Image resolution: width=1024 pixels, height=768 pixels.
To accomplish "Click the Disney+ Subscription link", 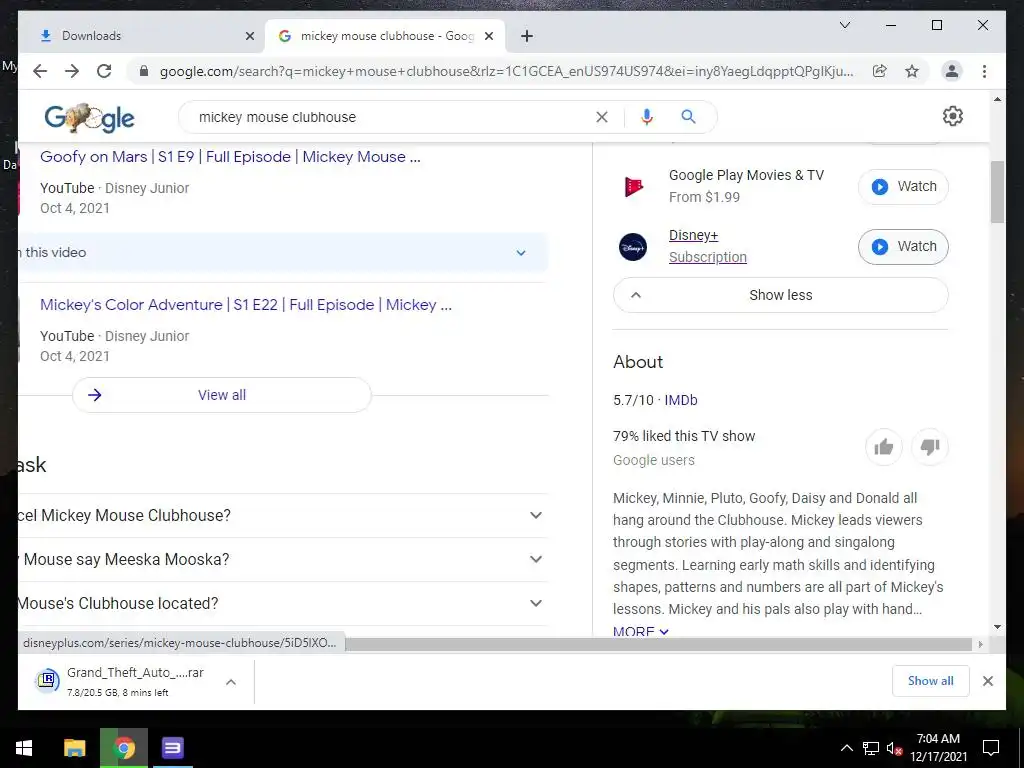I will point(707,257).
